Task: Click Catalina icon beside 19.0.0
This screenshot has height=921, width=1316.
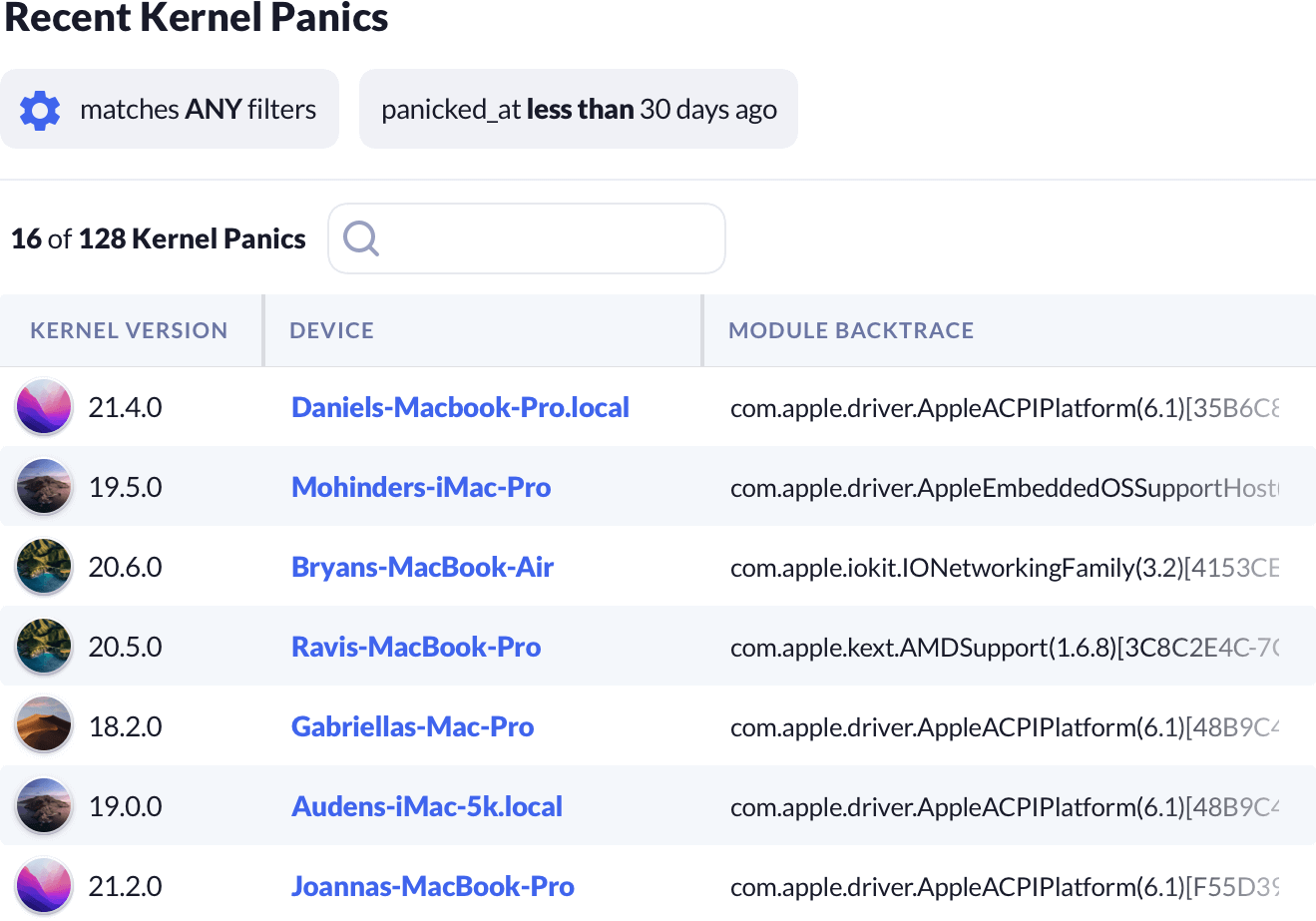Action: click(44, 806)
